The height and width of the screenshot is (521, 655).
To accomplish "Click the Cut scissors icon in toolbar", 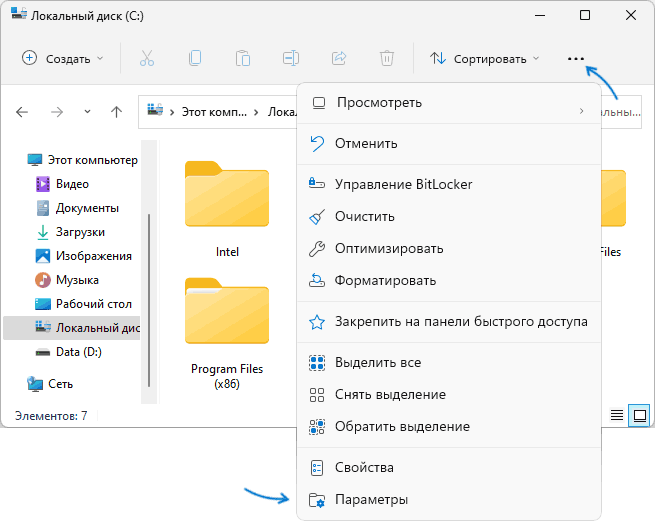I will (147, 58).
